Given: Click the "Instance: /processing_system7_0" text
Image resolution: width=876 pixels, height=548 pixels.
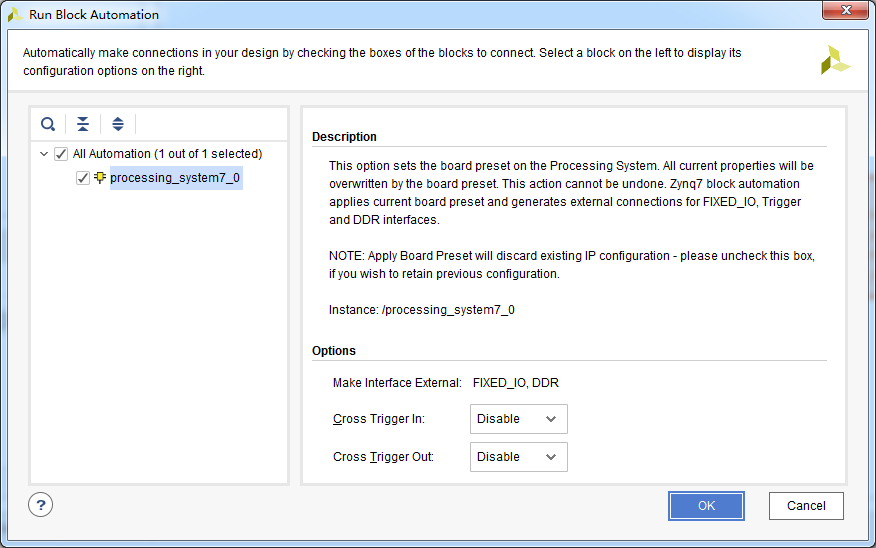Looking at the screenshot, I should coord(422,310).
